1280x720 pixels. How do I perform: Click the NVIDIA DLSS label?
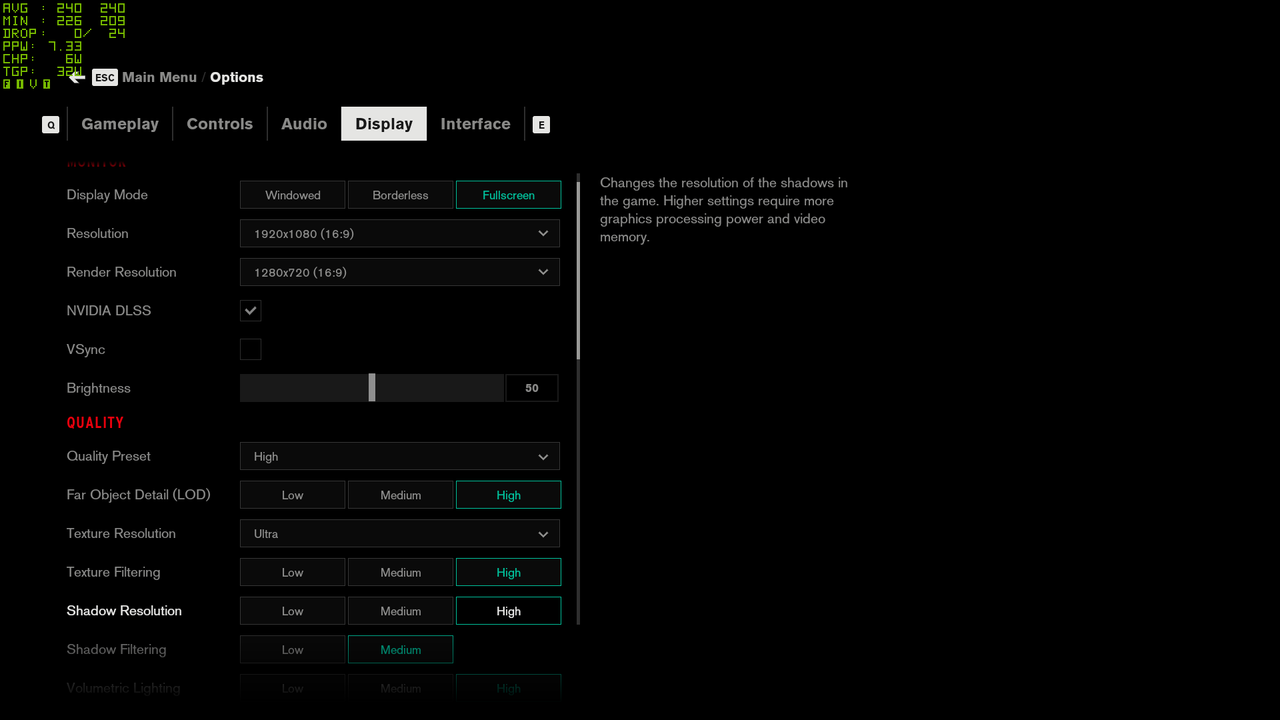click(109, 311)
